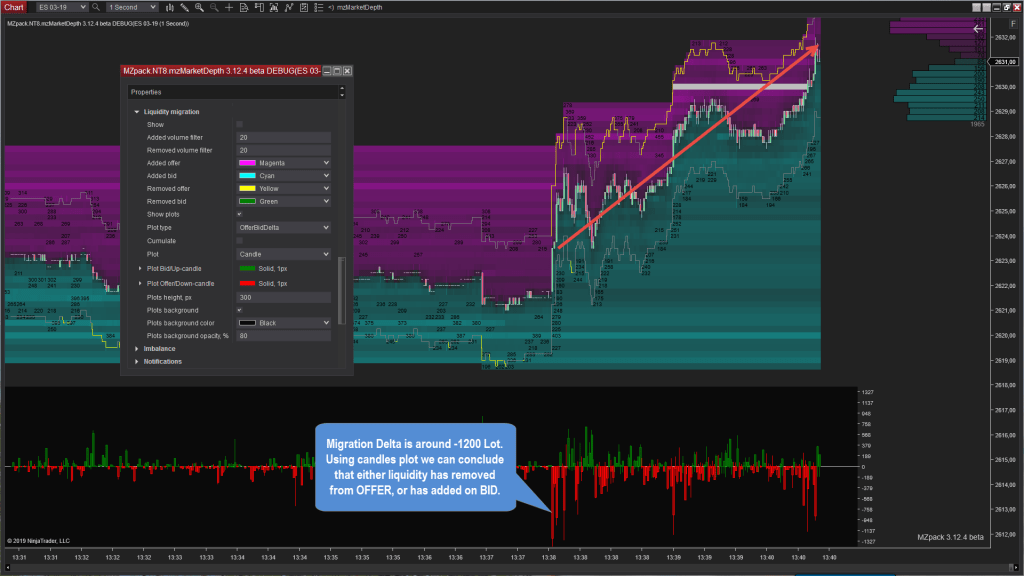Click the Plots height px field

[x=283, y=297]
